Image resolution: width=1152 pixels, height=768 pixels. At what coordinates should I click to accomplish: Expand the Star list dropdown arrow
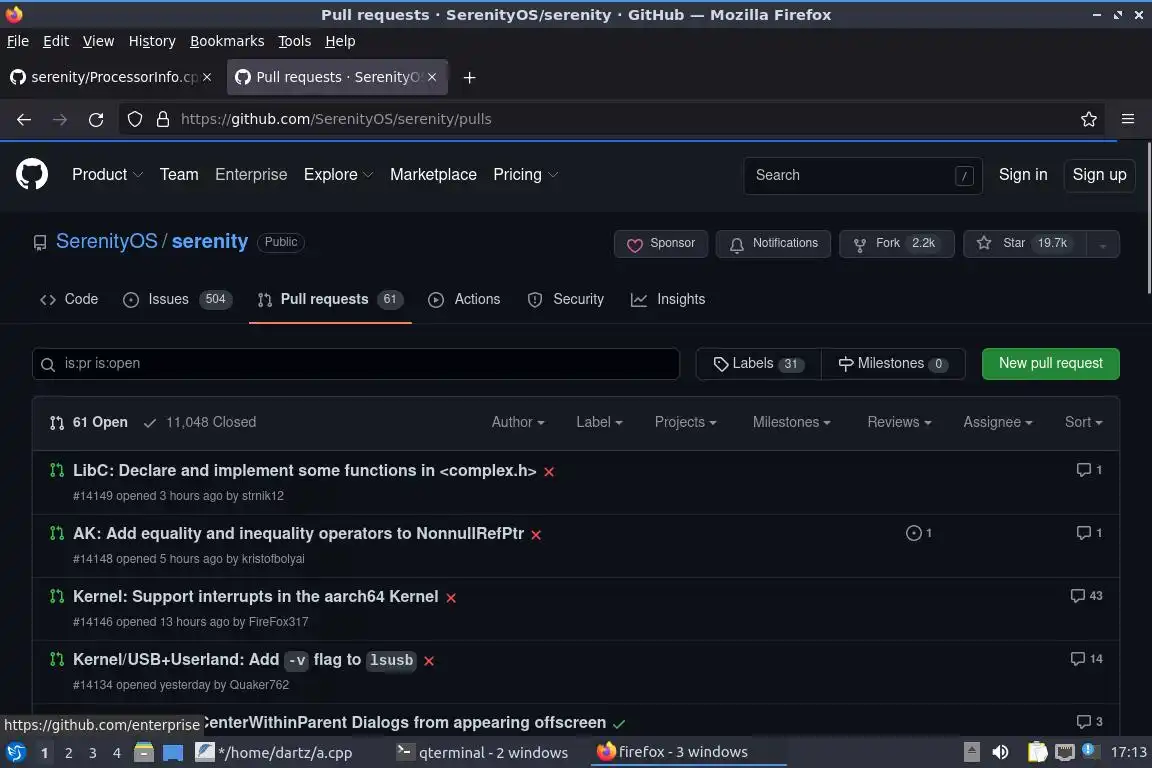click(x=1103, y=244)
